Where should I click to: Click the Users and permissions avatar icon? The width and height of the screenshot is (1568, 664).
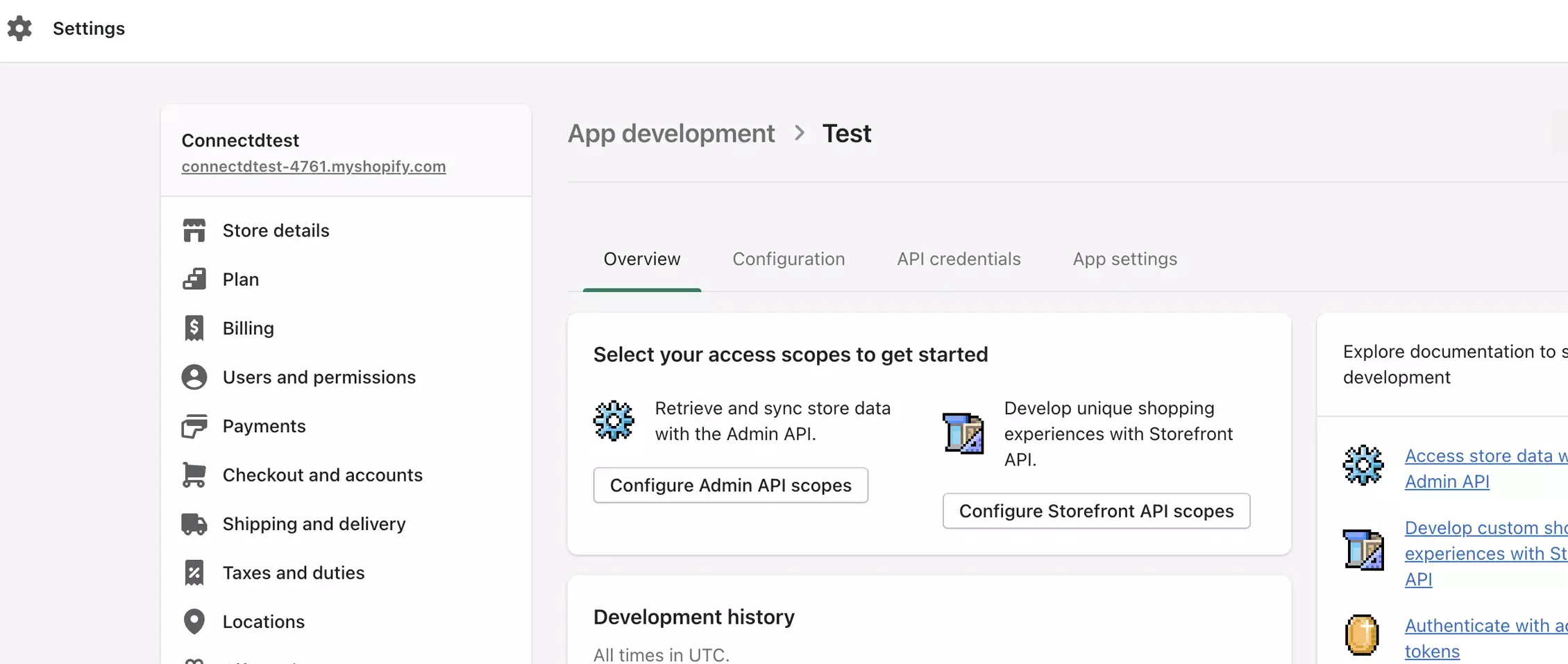click(194, 377)
